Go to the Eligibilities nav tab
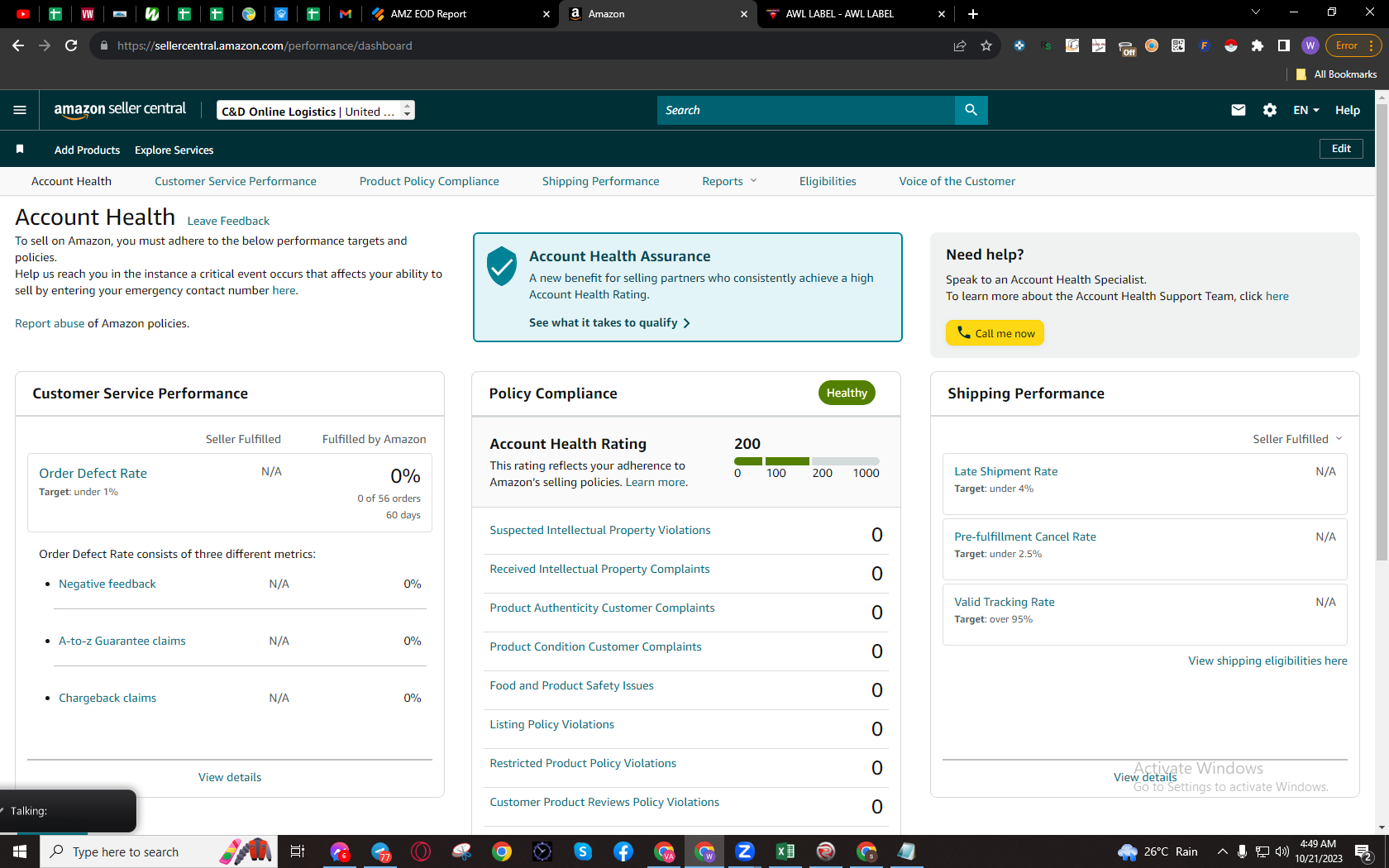The width and height of the screenshot is (1389, 868). tap(828, 181)
